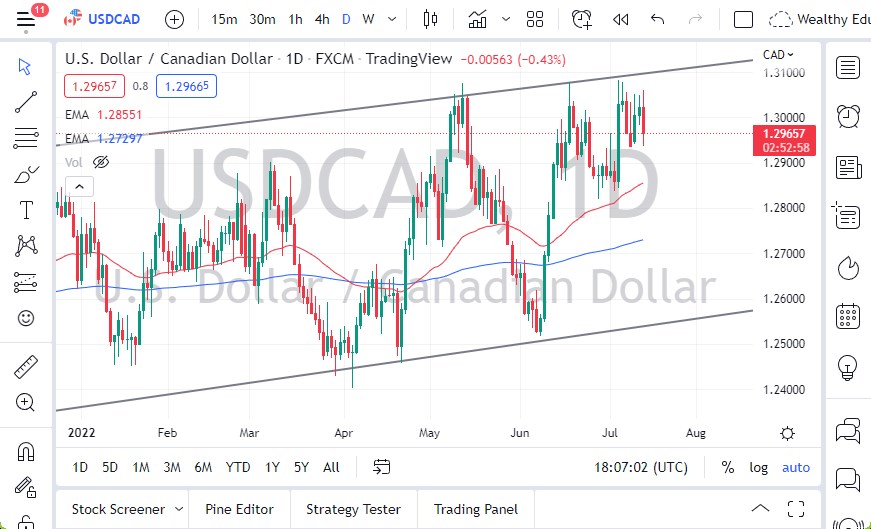Open the main hamburger menu
The height and width of the screenshot is (529, 871).
point(26,20)
